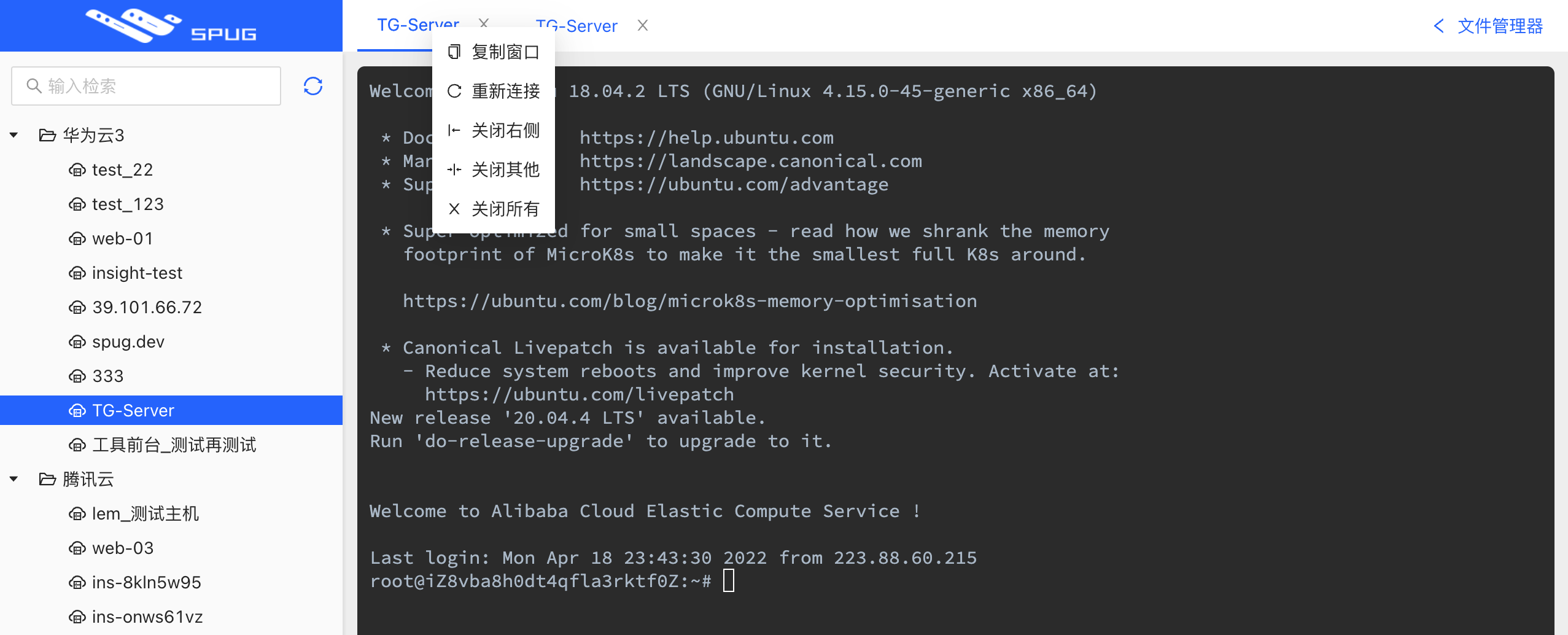The image size is (1568, 635).
Task: Select the 工具前台_测试再测试 host
Action: pos(175,444)
